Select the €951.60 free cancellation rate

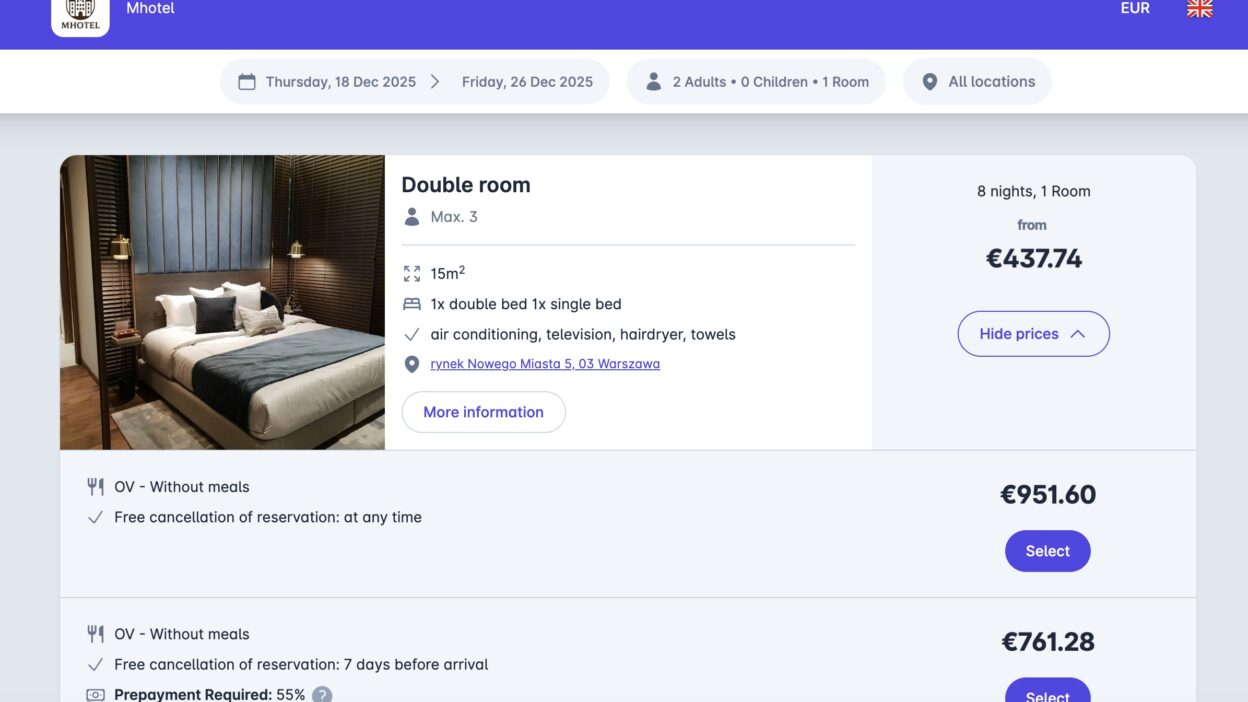[1047, 550]
